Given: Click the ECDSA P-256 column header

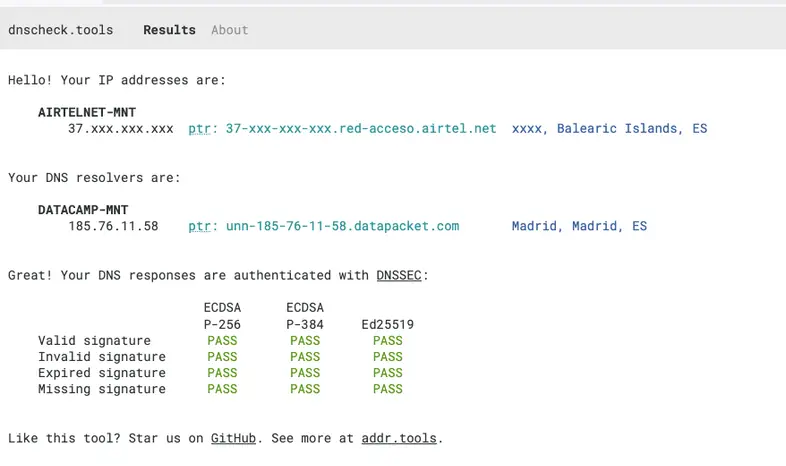Looking at the screenshot, I should [222, 316].
